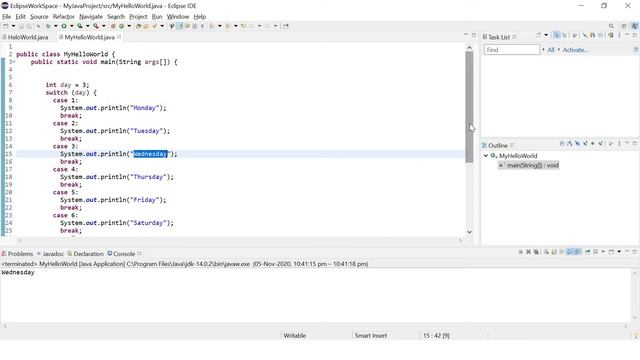
Task: Toggle Focus on Workweek in Task List
Action: (x=574, y=36)
